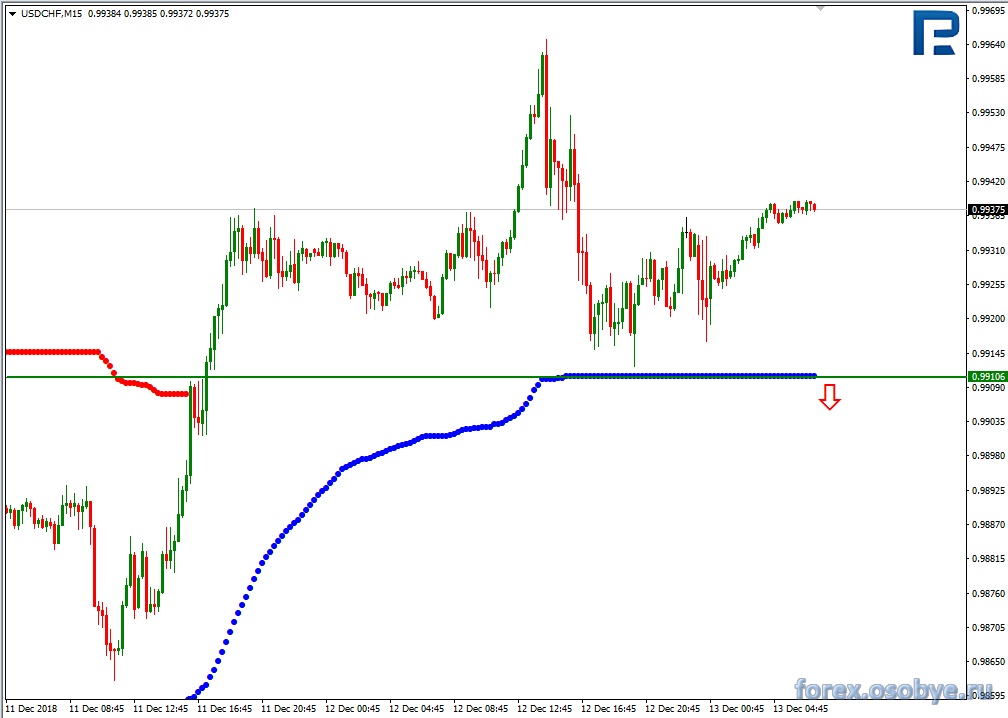Click the chart shift triangle marker at top
The image size is (1008, 718).
(x=820, y=9)
